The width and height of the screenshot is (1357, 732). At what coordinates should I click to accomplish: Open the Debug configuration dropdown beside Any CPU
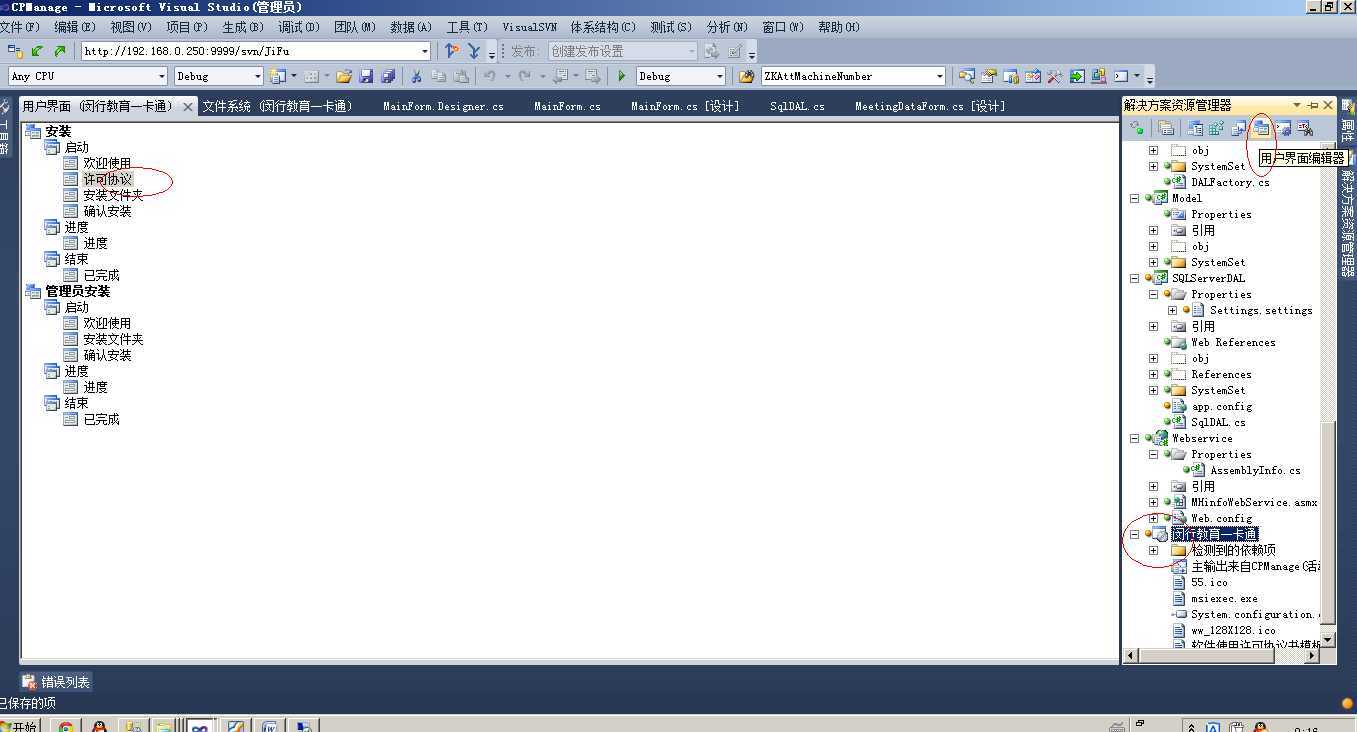257,76
